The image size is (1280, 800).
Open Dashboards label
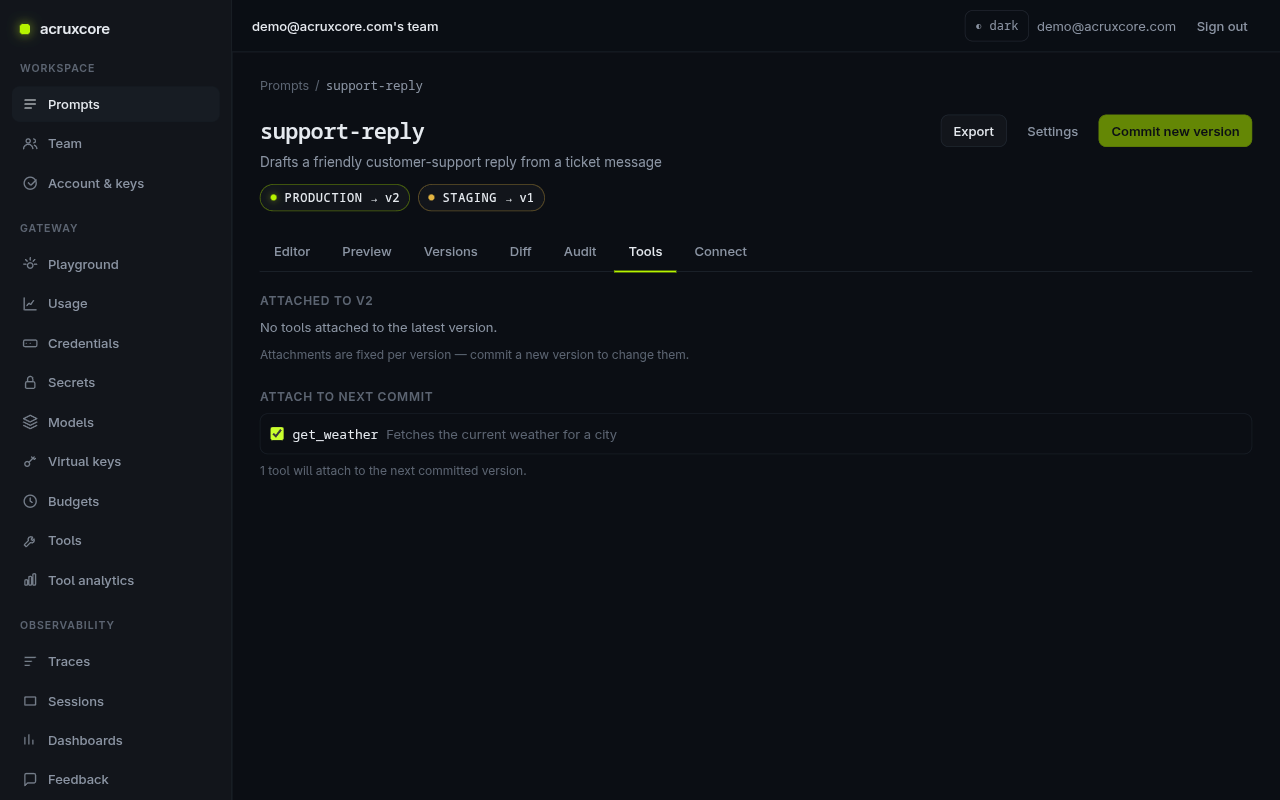[x=85, y=740]
